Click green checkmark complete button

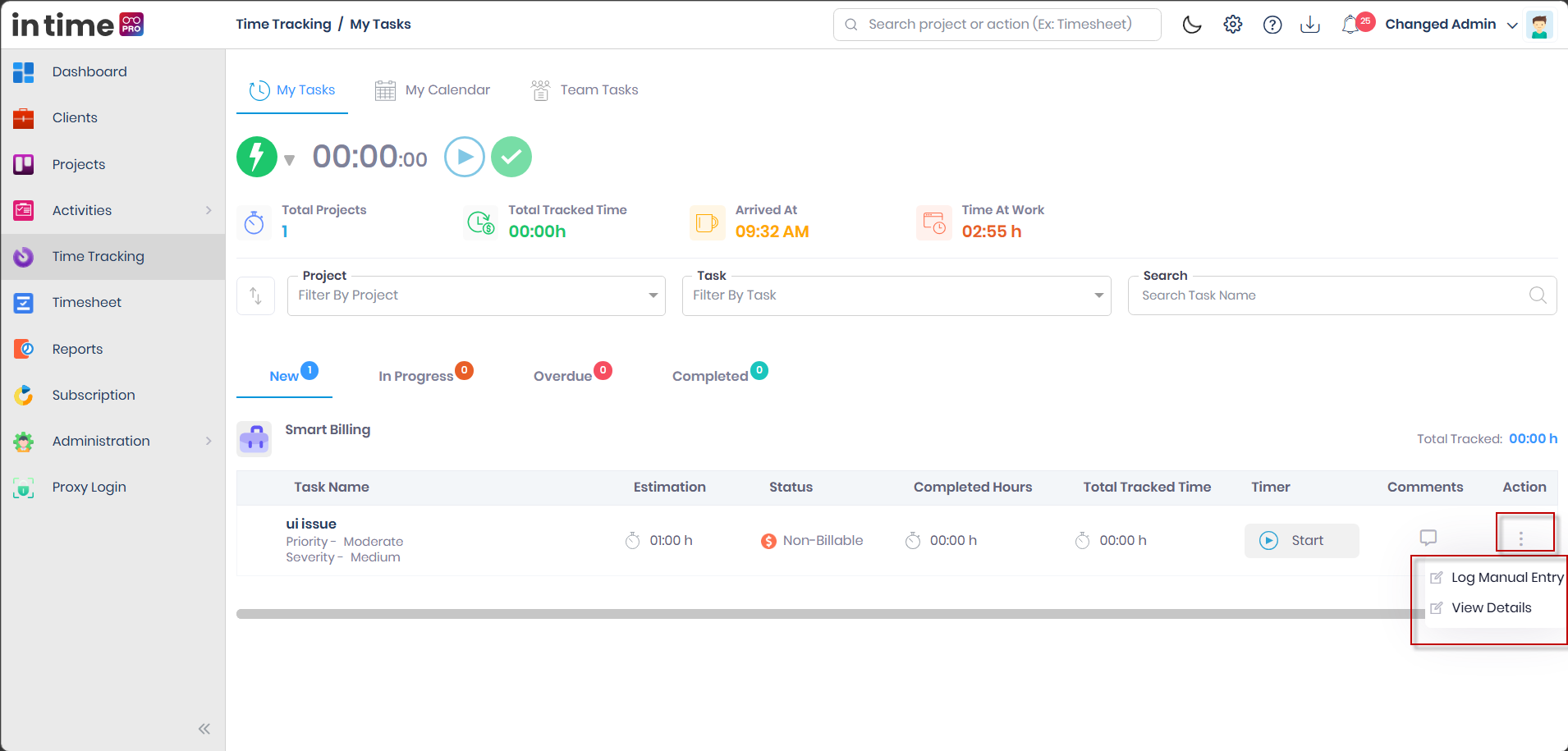[511, 157]
